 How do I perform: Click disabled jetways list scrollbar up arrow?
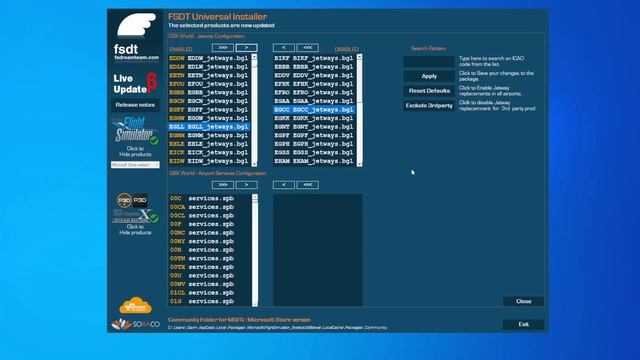360,57
